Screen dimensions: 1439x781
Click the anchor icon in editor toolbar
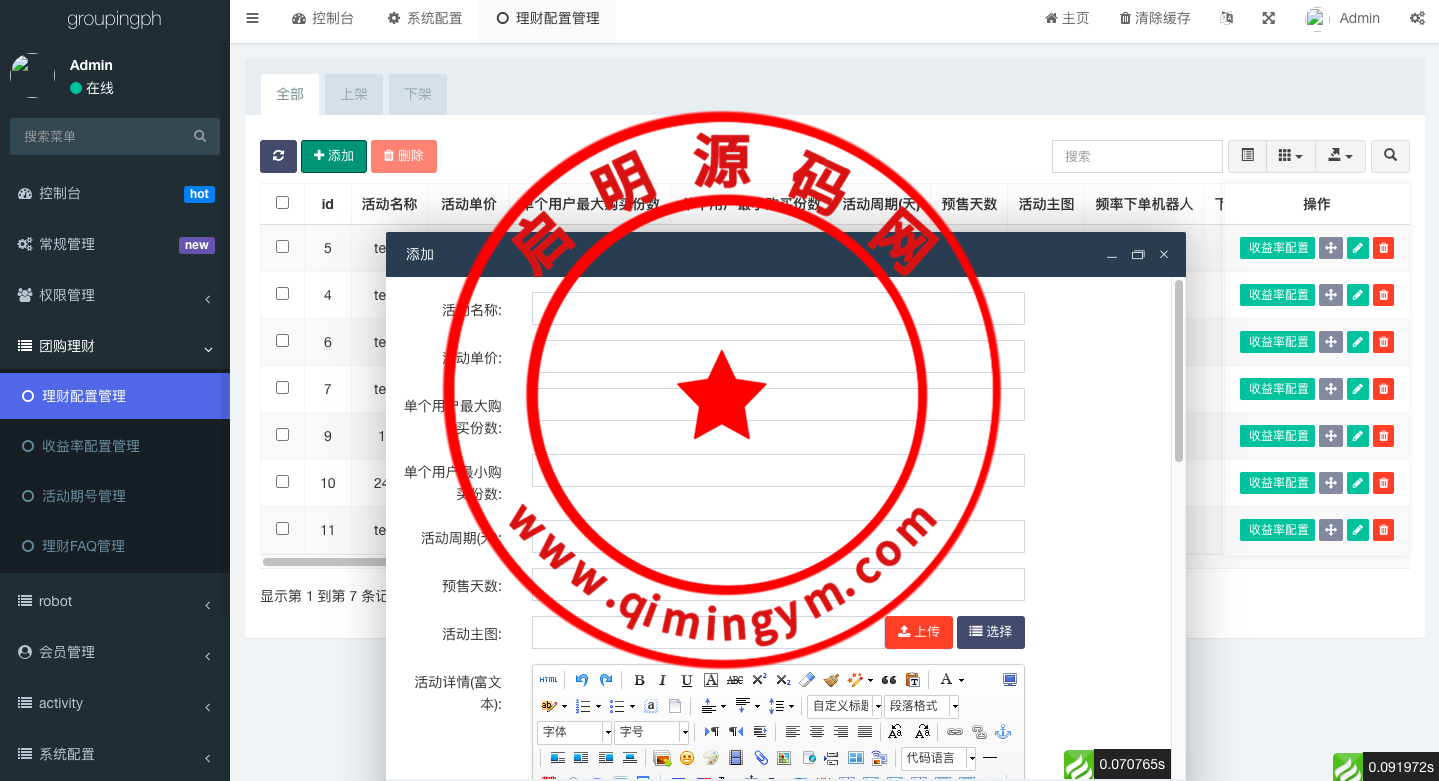(1003, 732)
